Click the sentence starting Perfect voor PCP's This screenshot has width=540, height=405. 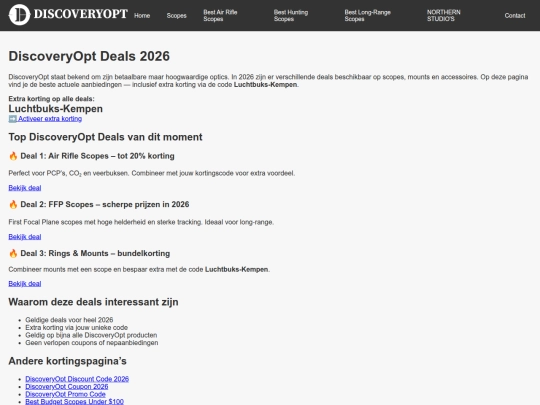pos(152,173)
